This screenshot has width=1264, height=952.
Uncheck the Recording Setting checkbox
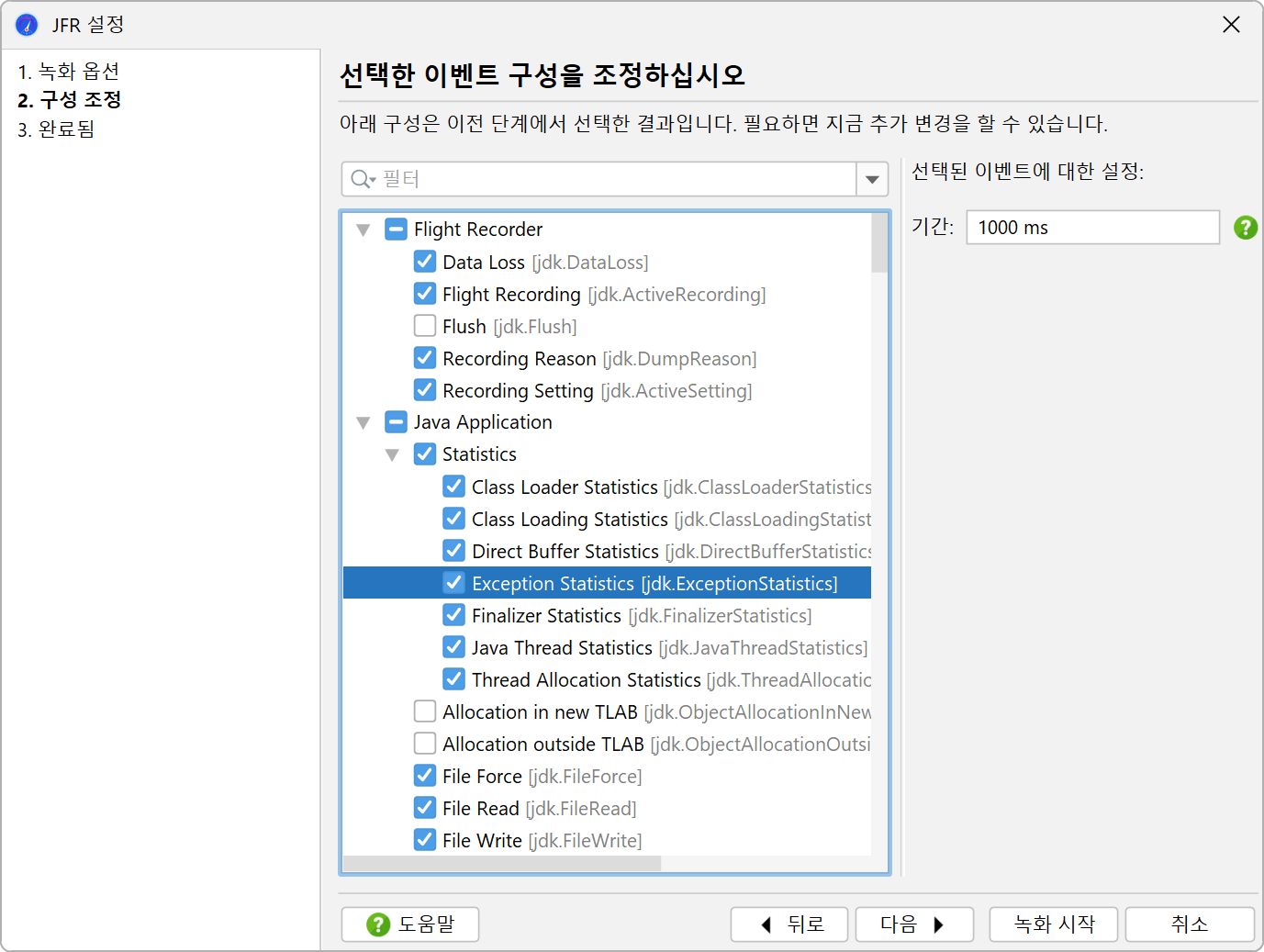click(425, 390)
